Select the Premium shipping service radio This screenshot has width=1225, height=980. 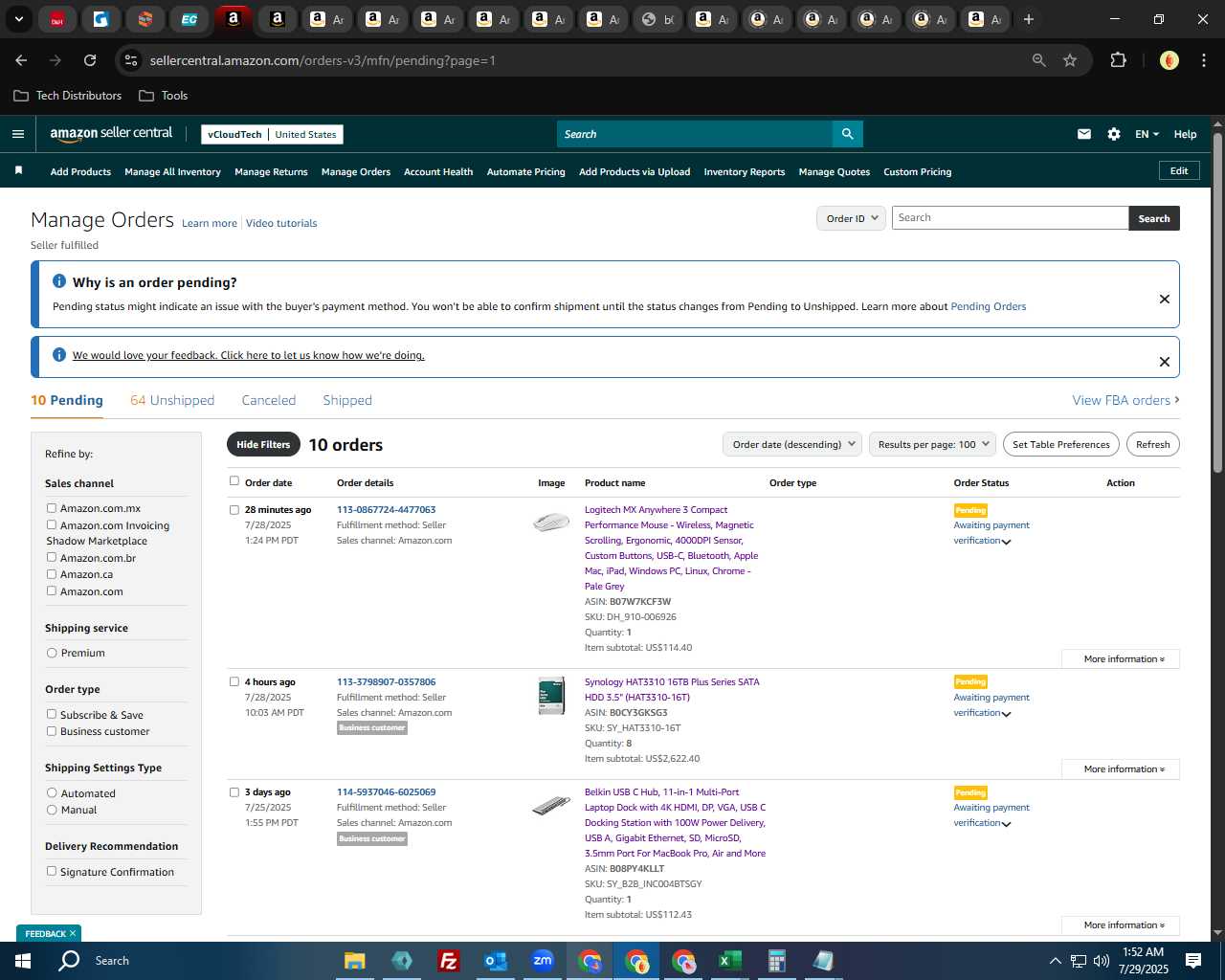tap(52, 653)
